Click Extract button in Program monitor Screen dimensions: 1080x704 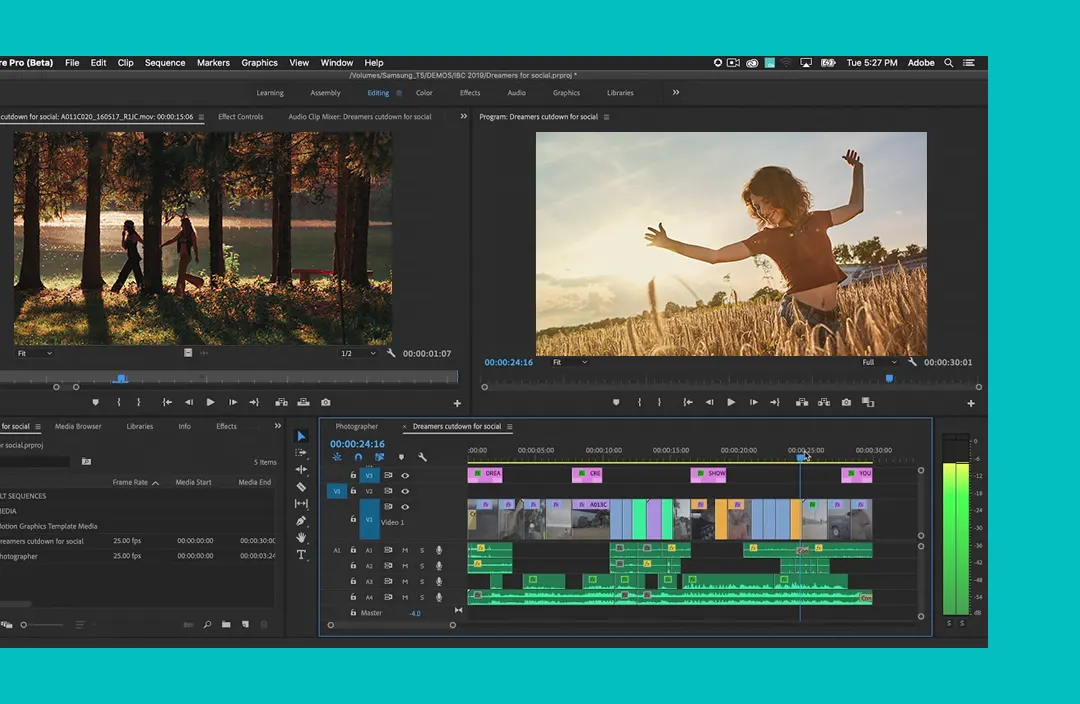(824, 402)
